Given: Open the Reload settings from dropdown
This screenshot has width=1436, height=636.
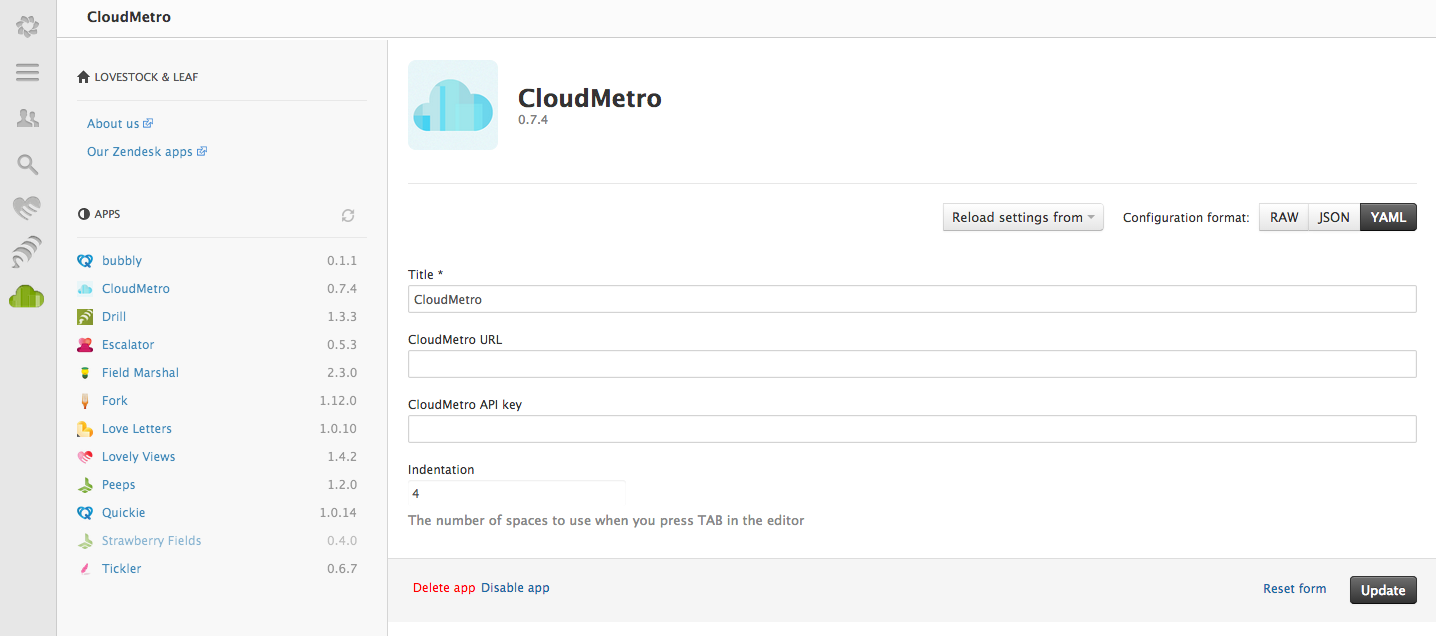Looking at the screenshot, I should pos(1023,217).
